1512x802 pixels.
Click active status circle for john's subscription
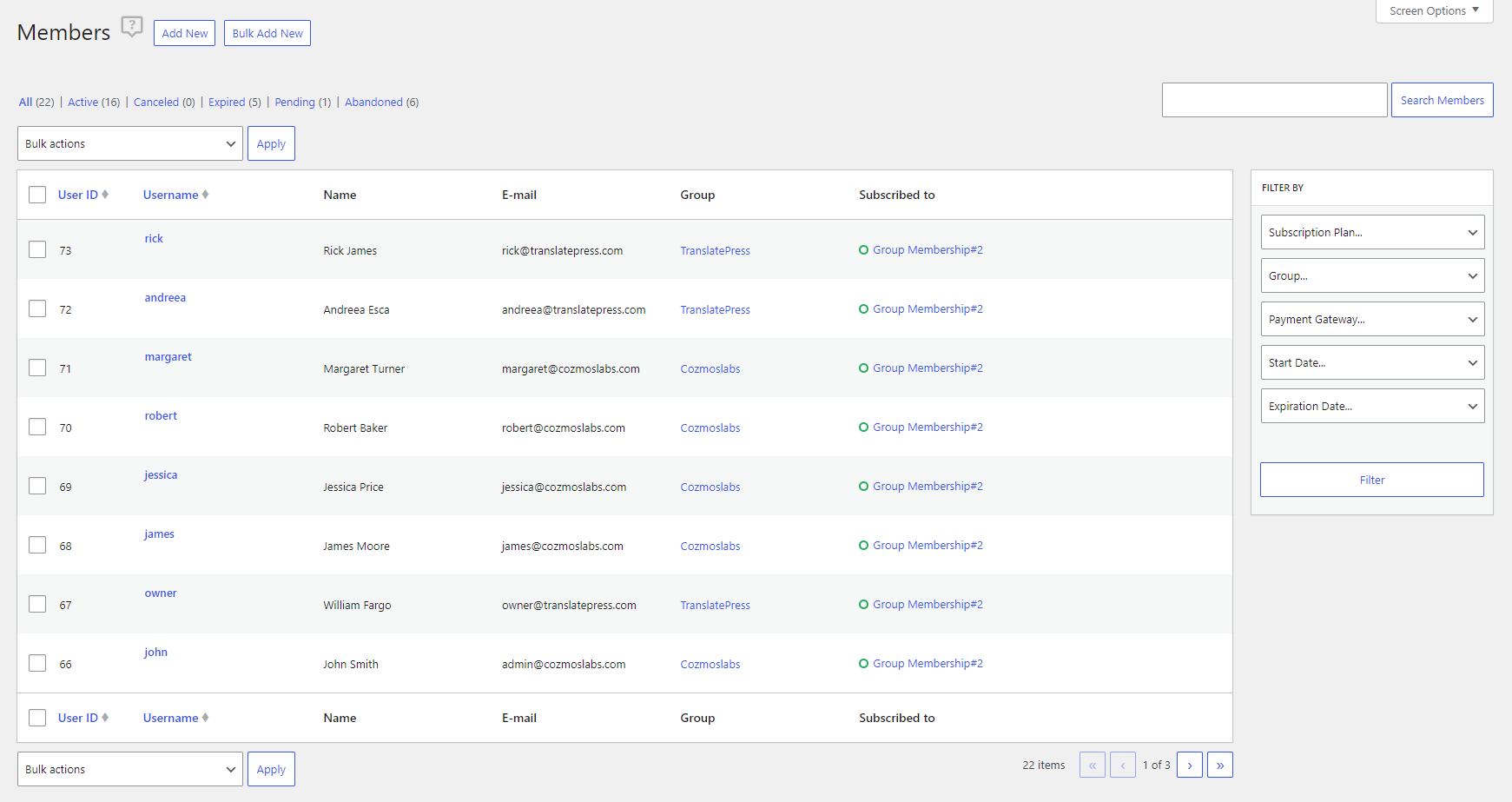[x=863, y=663]
